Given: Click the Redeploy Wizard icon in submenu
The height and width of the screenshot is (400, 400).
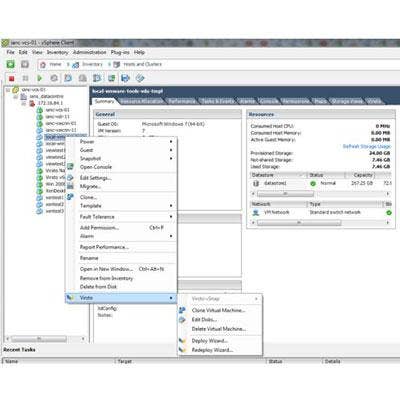Looking at the screenshot, I should [x=182, y=350].
